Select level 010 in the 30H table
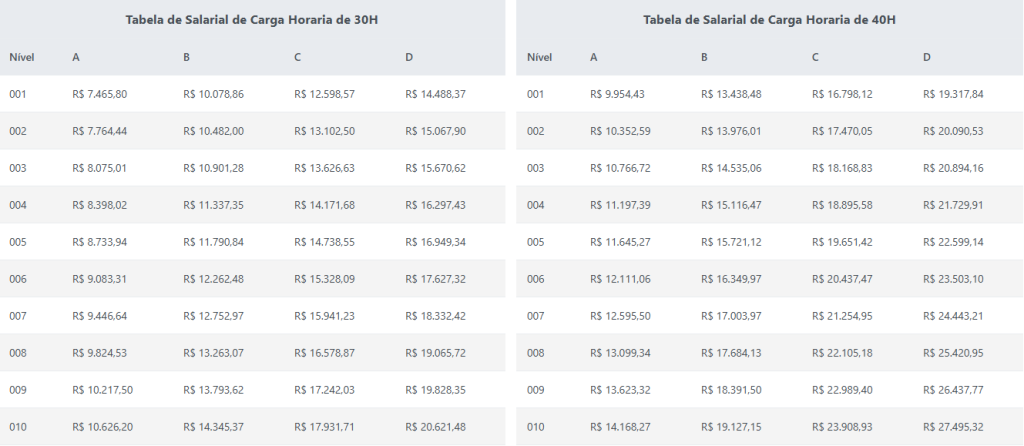This screenshot has height=446, width=1024. coord(18,427)
